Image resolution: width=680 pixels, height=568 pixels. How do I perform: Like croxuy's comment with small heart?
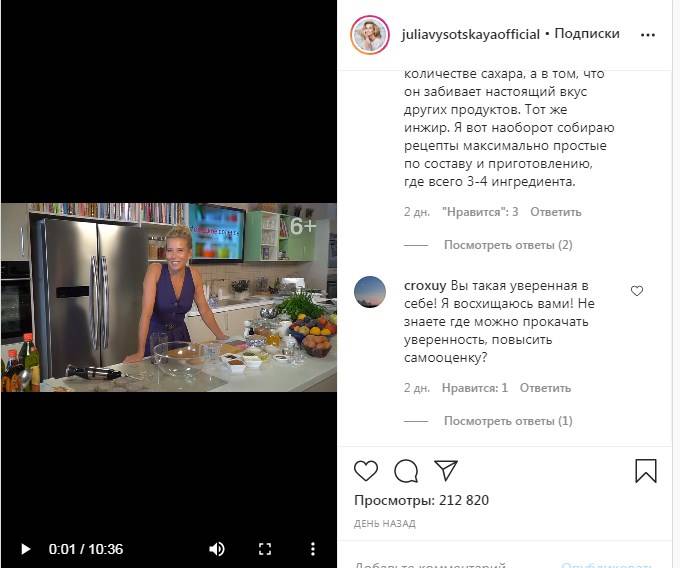click(x=637, y=291)
